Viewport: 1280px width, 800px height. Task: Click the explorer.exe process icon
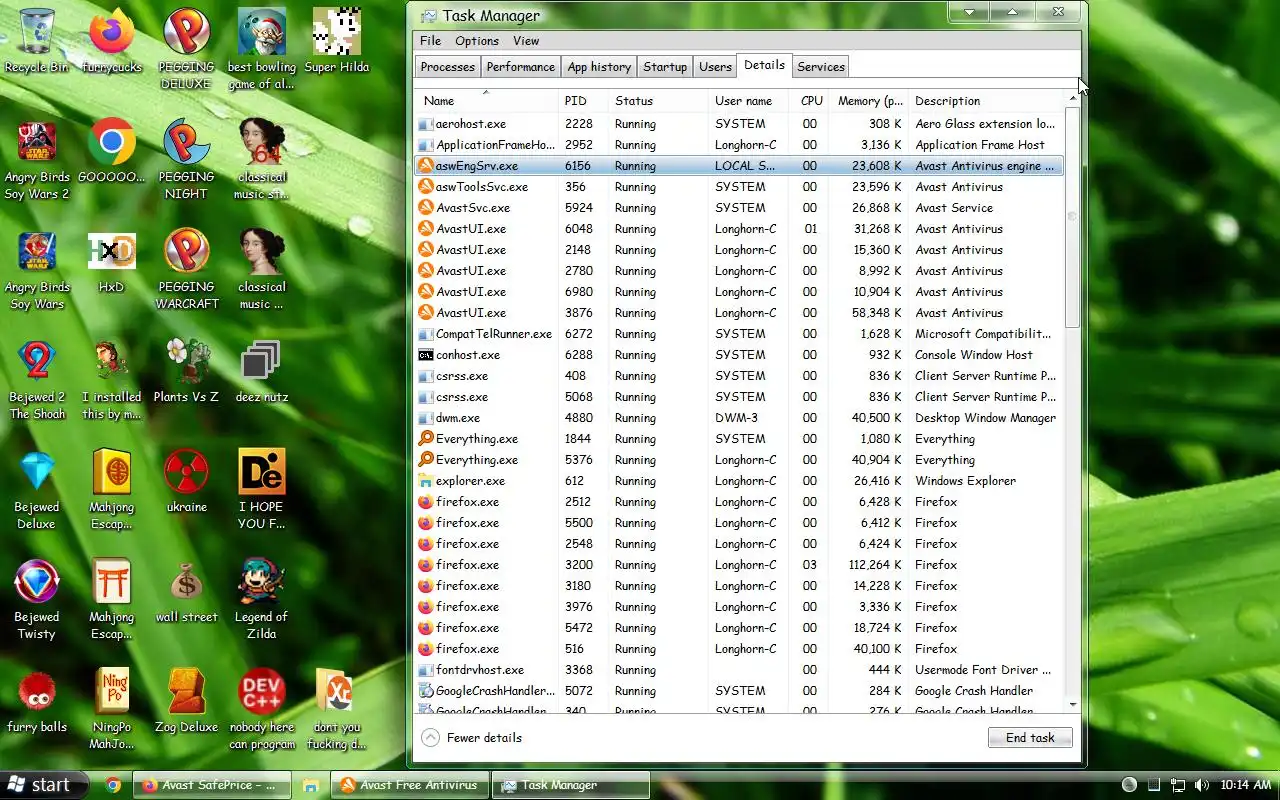pyautogui.click(x=425, y=481)
